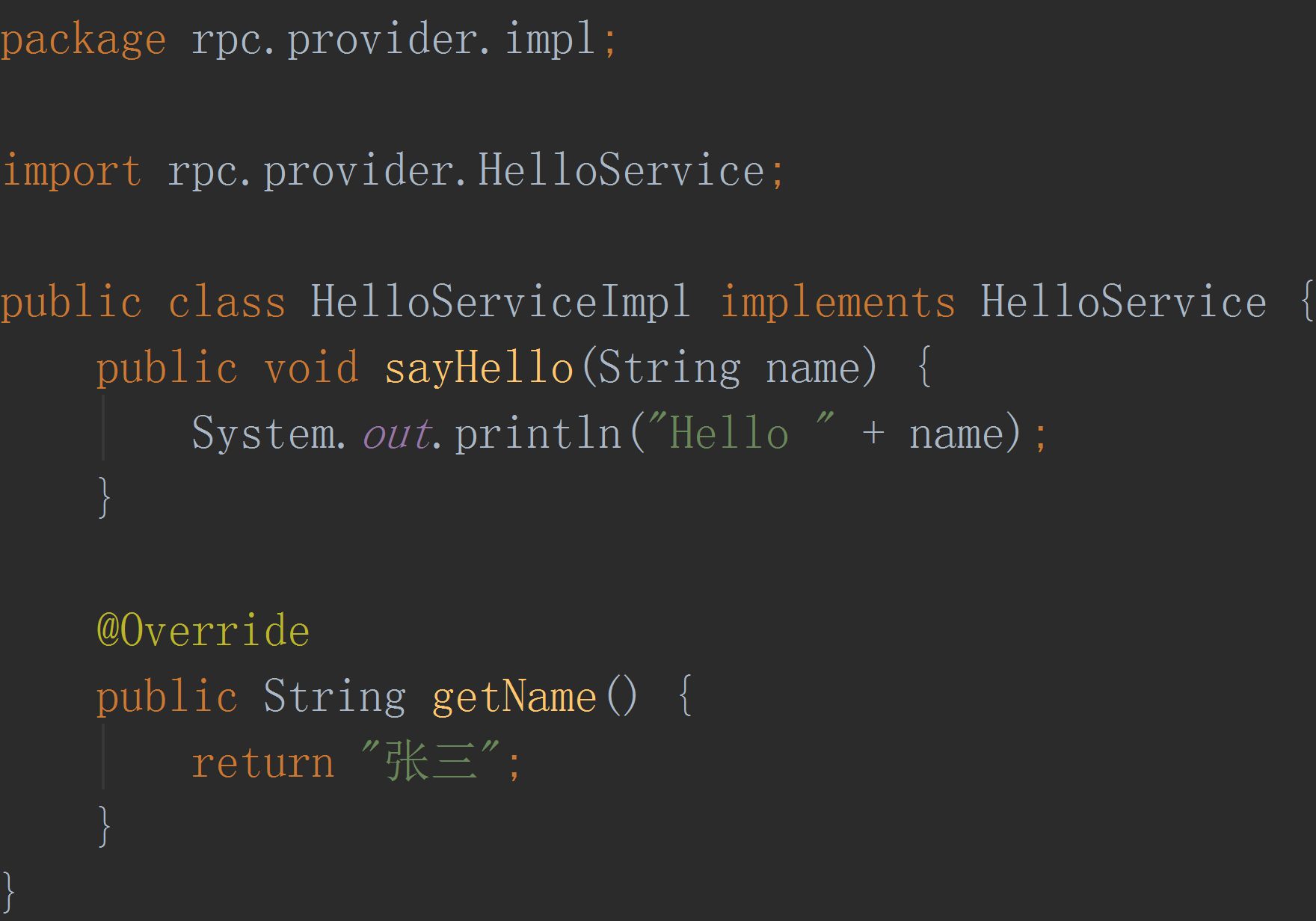
Task: Click the "package" keyword on first line
Action: point(83,40)
